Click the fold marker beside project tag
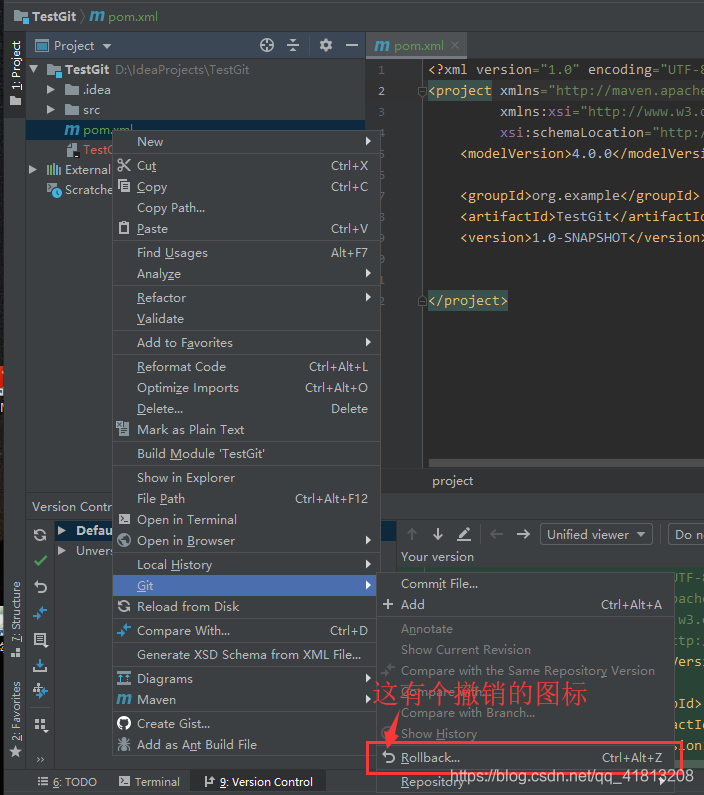 422,91
